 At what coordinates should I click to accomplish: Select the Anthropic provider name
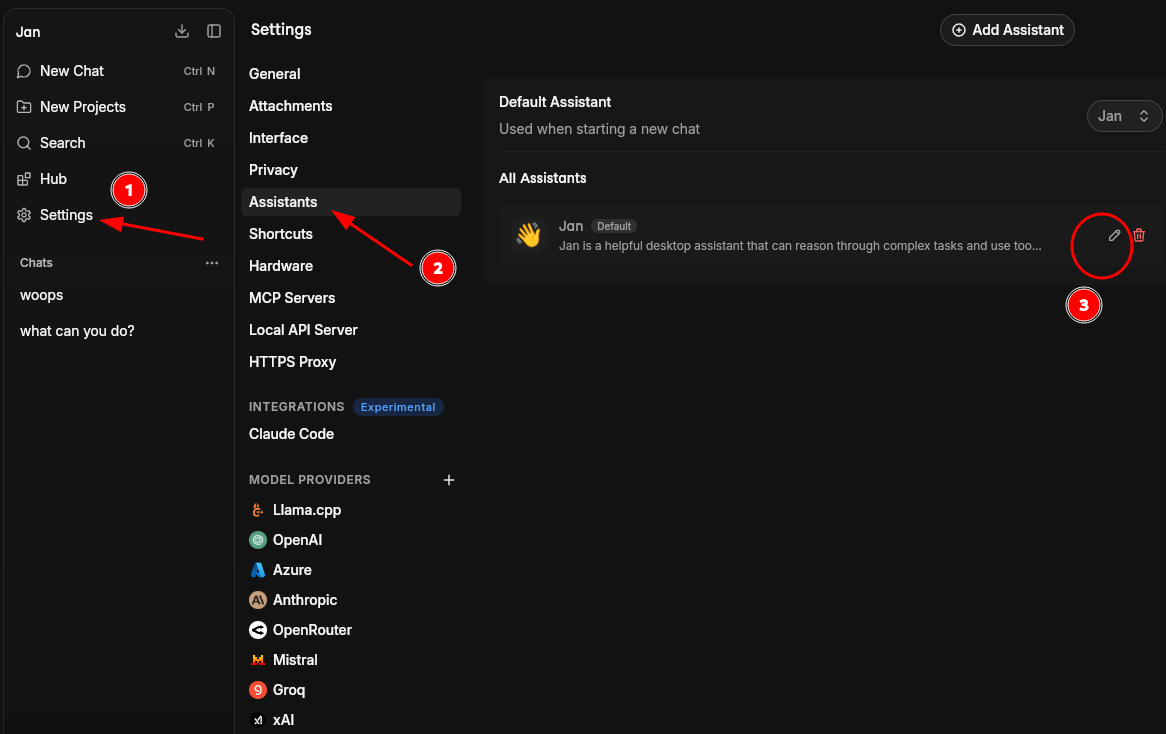(304, 600)
